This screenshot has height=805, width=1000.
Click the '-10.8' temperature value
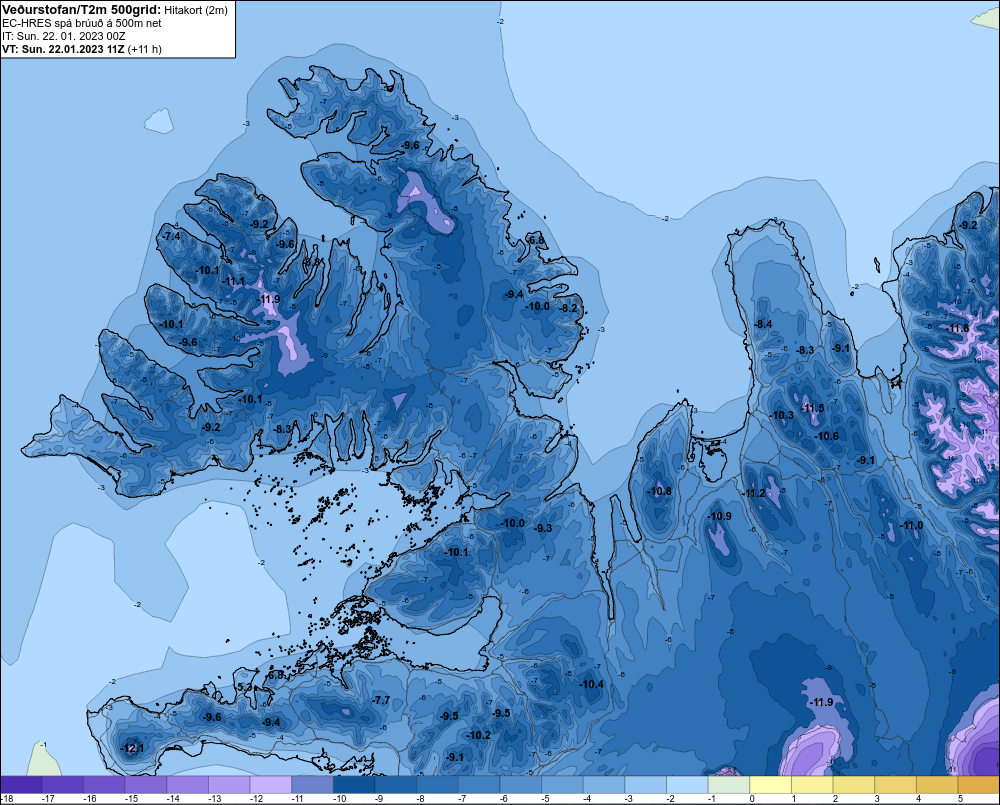[x=659, y=491]
